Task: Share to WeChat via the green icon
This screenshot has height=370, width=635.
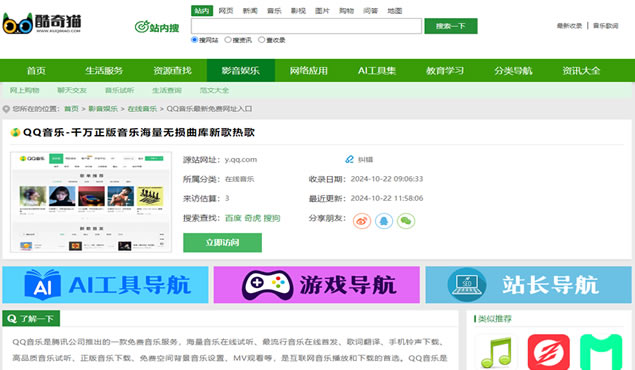Action: click(406, 221)
